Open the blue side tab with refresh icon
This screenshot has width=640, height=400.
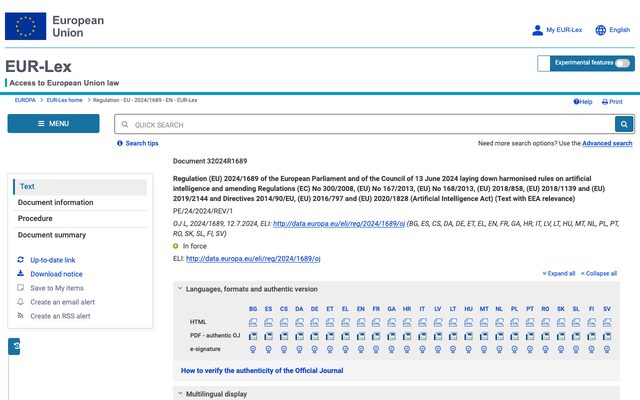point(14,346)
